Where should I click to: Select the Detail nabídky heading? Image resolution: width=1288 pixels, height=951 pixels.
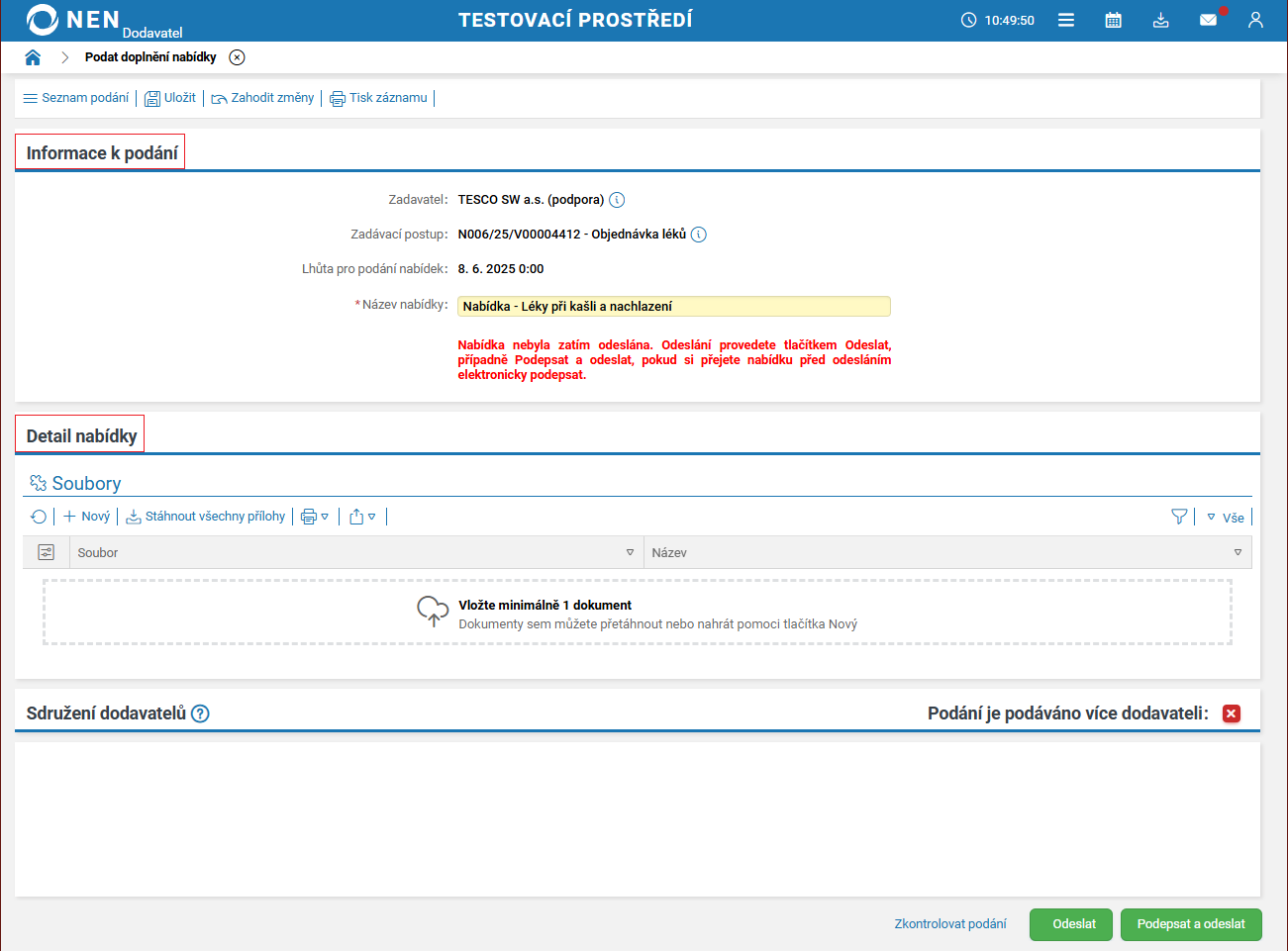pos(81,436)
